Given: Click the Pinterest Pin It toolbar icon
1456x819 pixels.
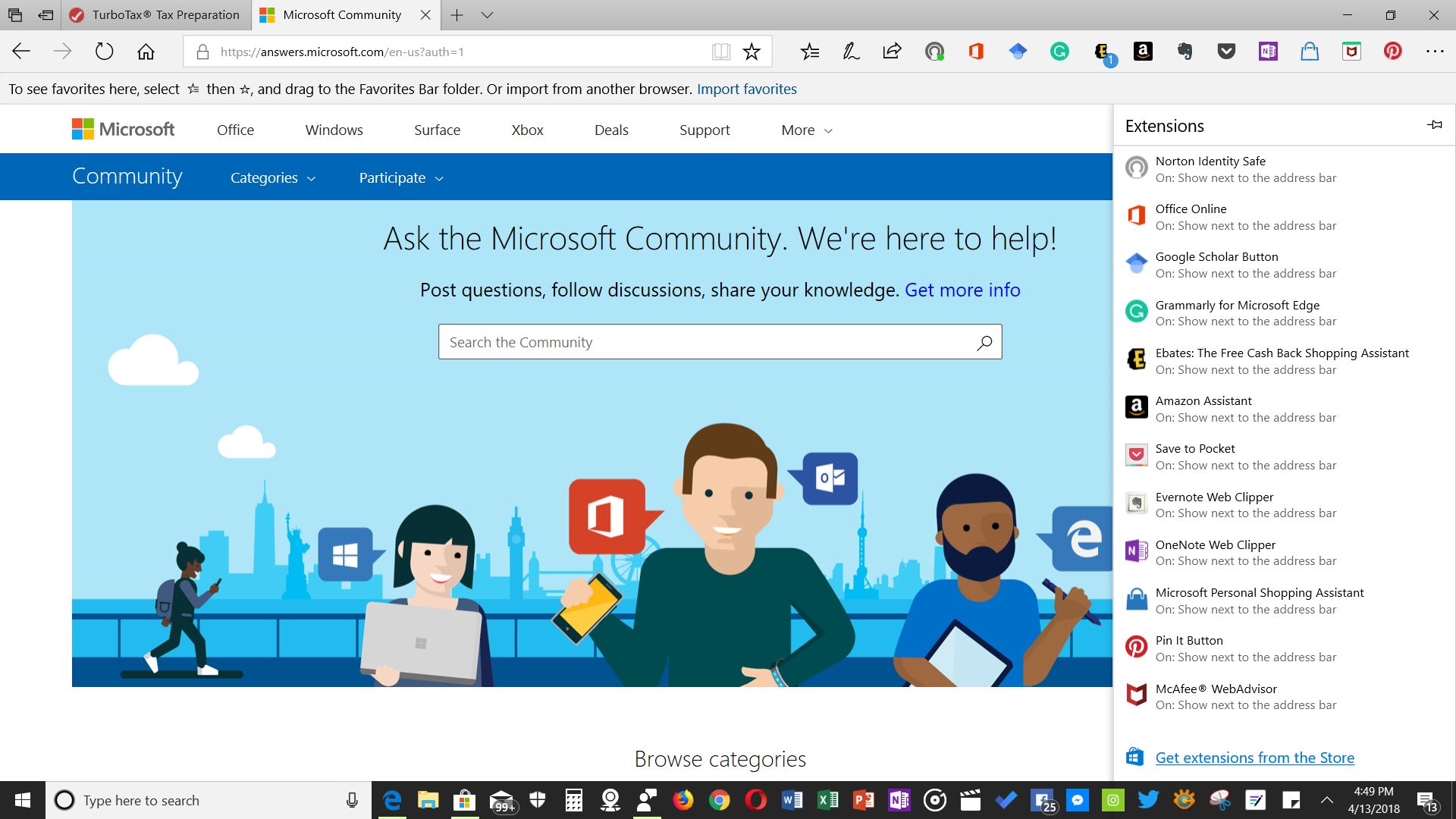Looking at the screenshot, I should click(x=1393, y=52).
